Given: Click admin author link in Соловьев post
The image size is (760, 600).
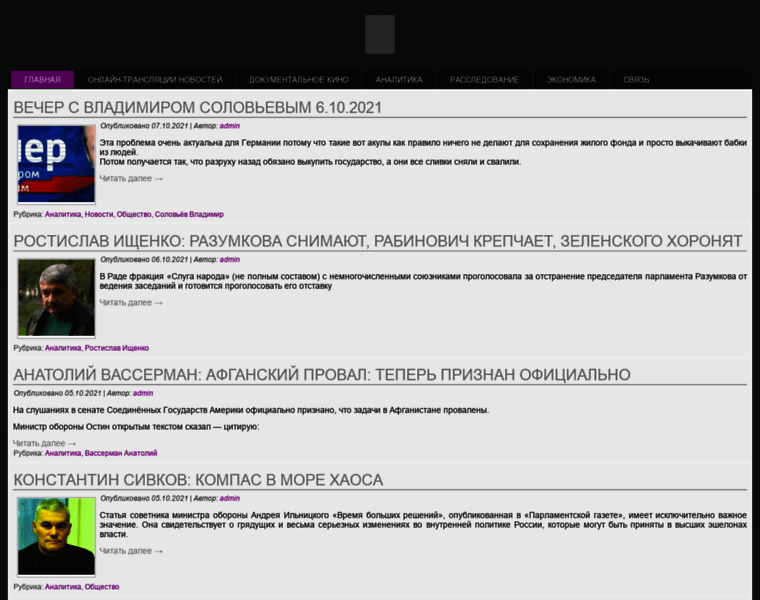Looking at the screenshot, I should click(230, 126).
